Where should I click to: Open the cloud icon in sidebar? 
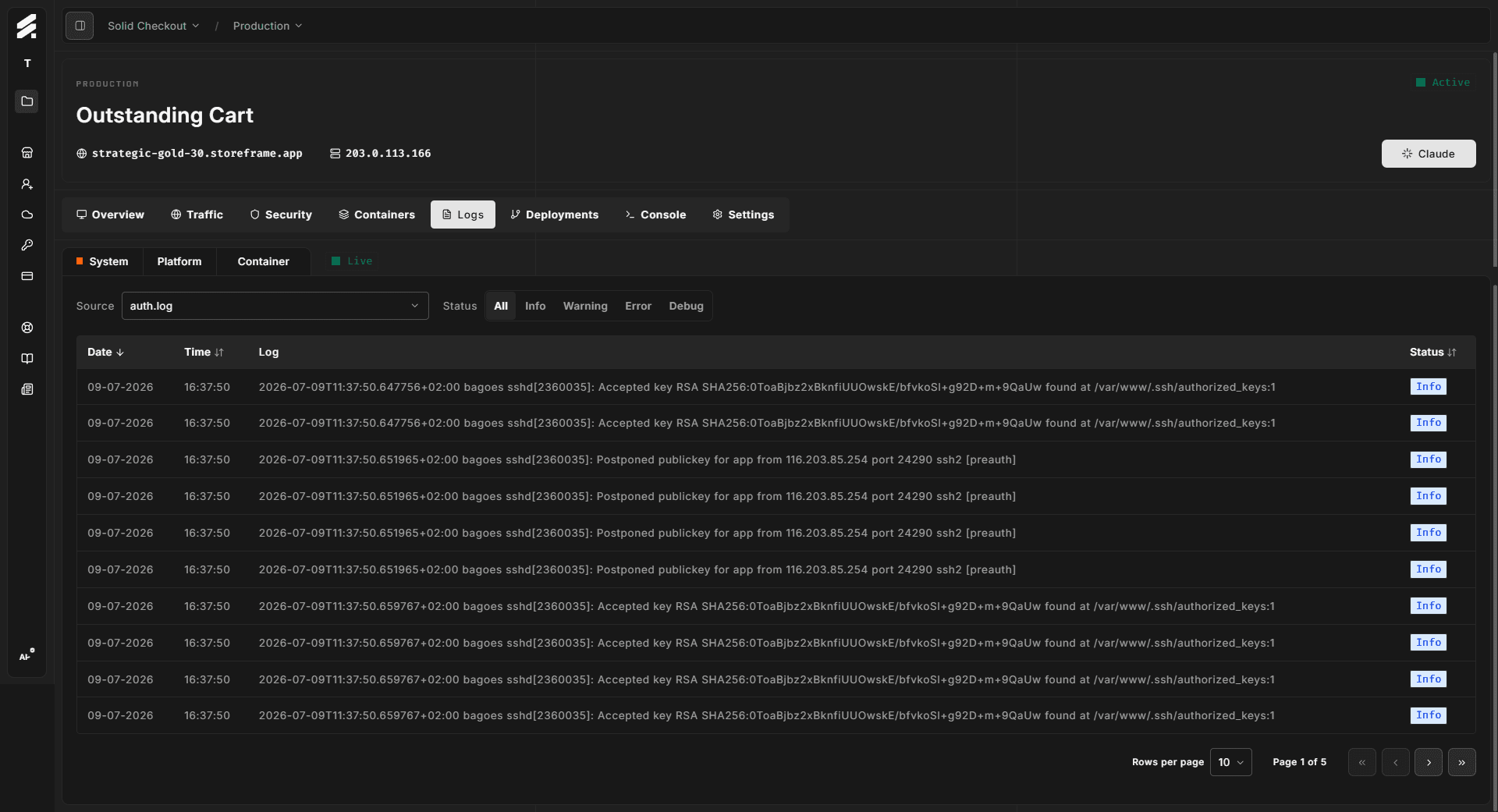pos(27,215)
